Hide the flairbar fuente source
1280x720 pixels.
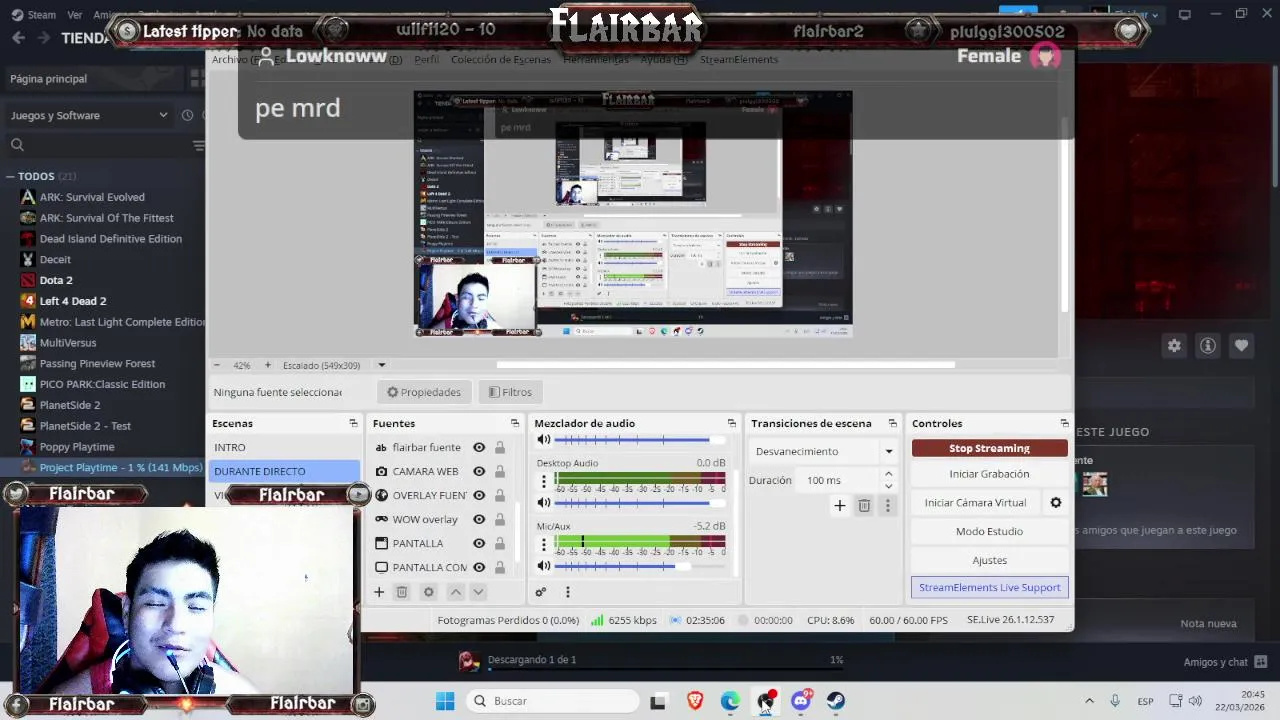click(479, 448)
